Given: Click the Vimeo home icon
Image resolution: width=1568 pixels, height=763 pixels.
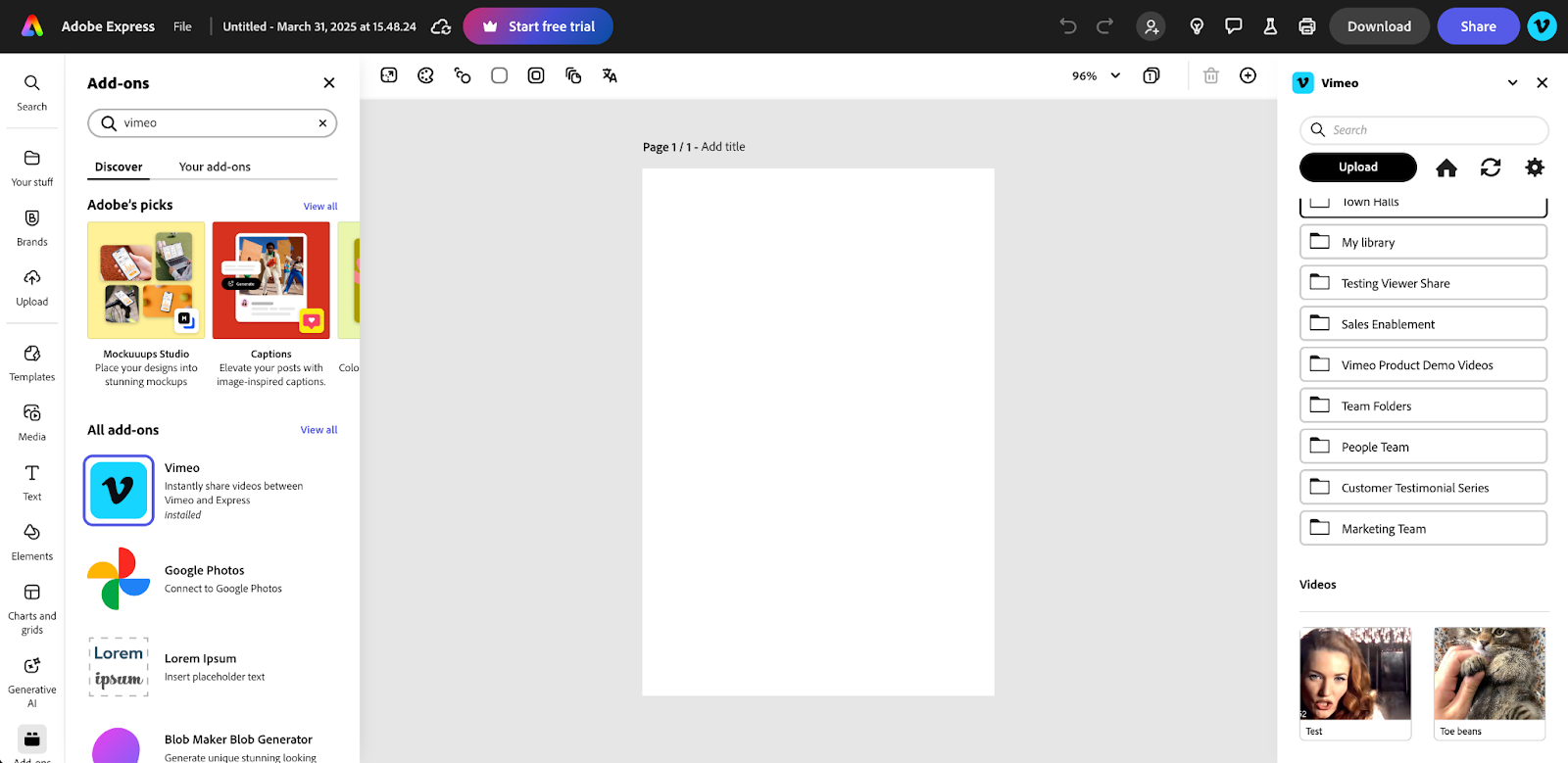Looking at the screenshot, I should pyautogui.click(x=1445, y=167).
